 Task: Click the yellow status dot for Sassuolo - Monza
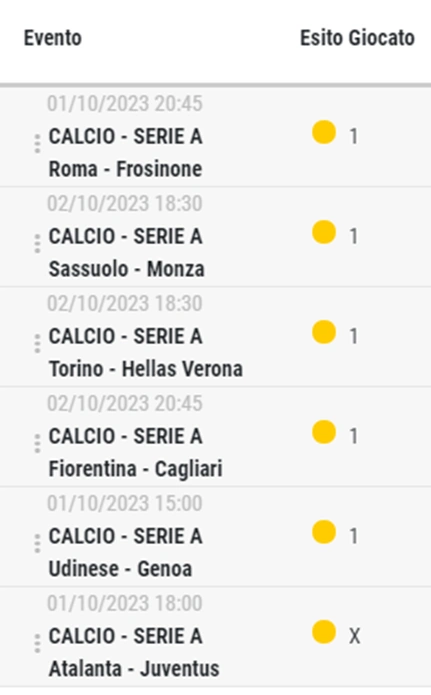coord(324,232)
